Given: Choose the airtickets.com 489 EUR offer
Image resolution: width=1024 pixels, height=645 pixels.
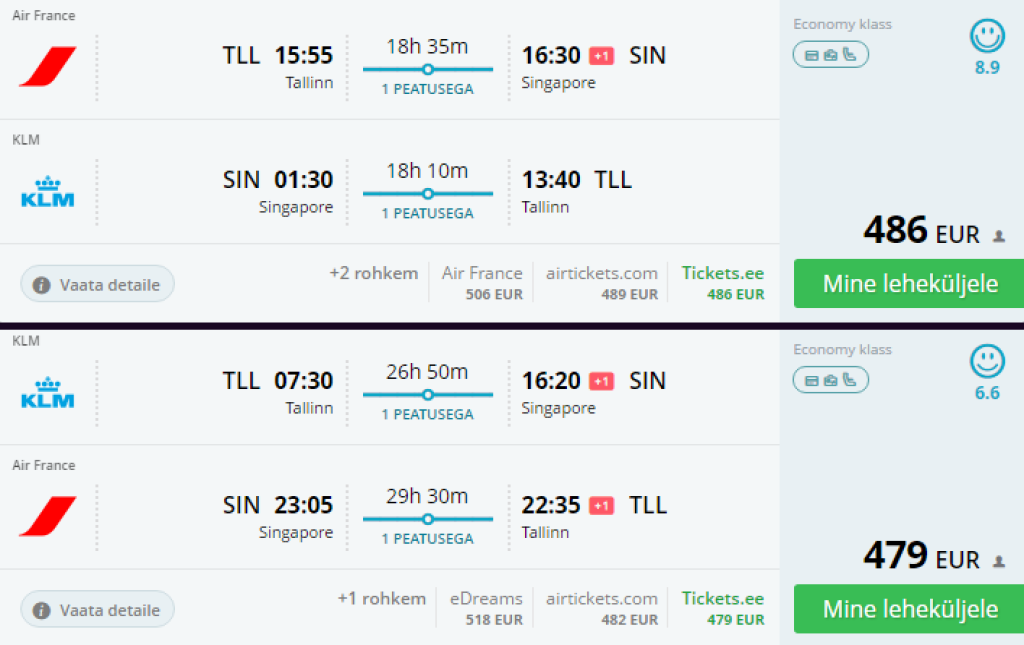Looking at the screenshot, I should click(602, 283).
